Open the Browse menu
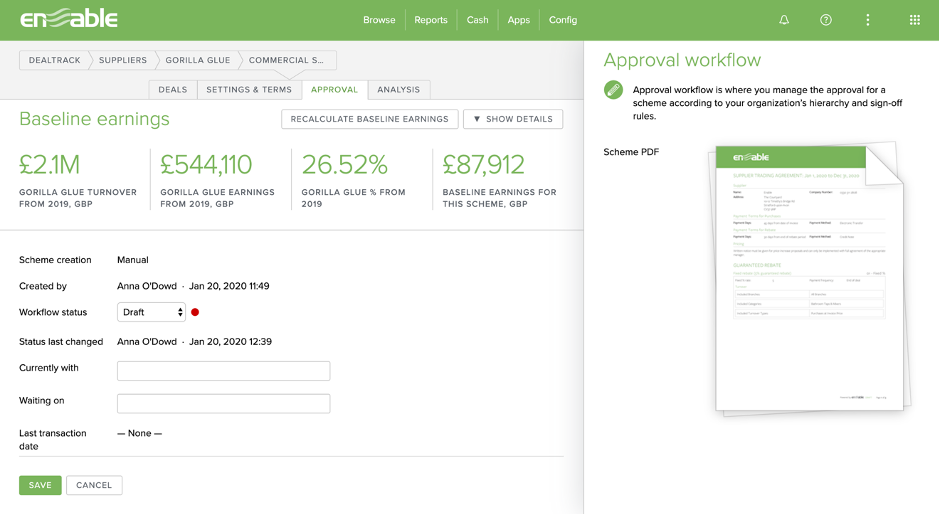This screenshot has width=939, height=514. [x=379, y=20]
